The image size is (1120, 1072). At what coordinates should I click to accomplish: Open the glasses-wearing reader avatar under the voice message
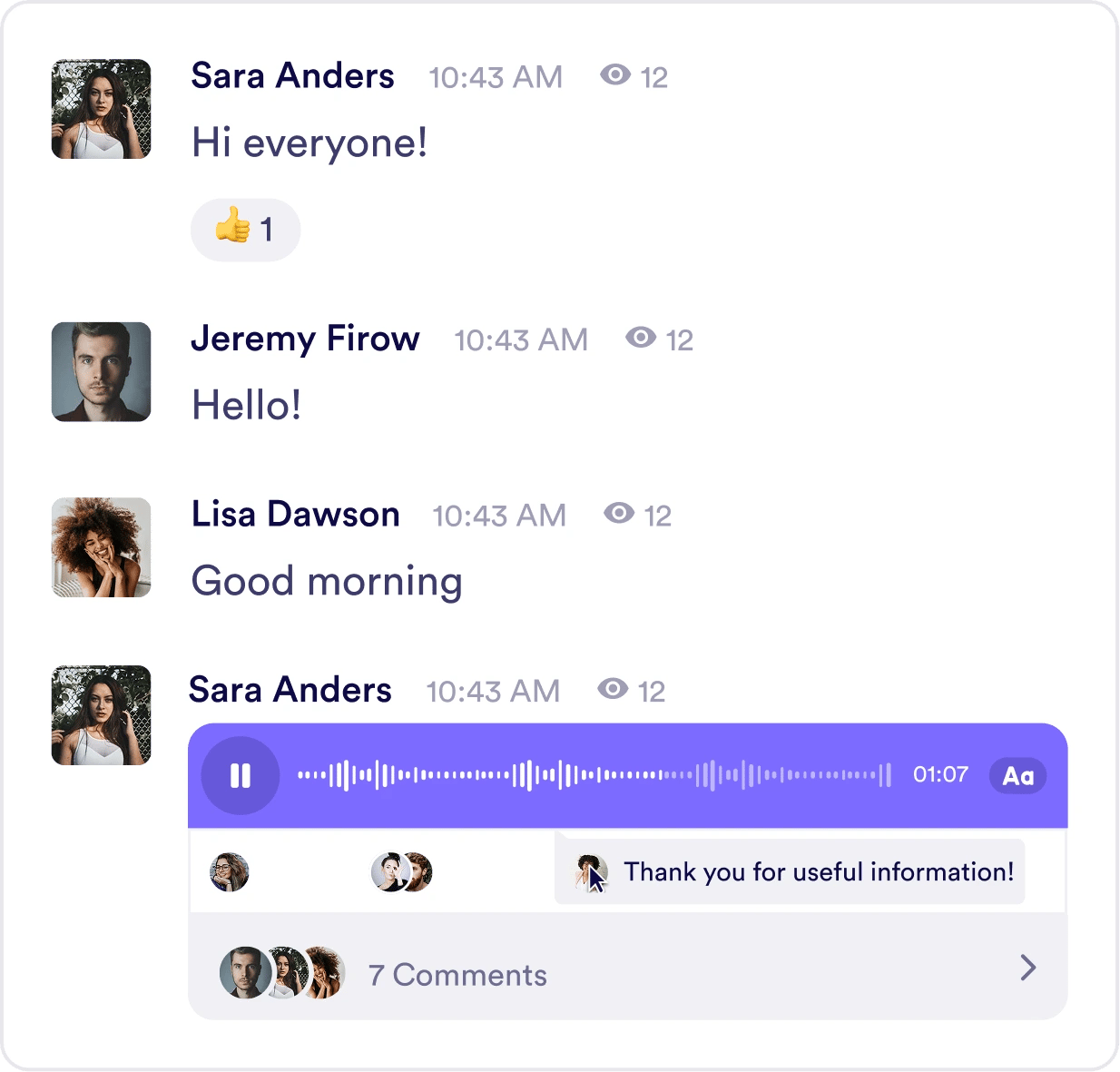pos(229,871)
